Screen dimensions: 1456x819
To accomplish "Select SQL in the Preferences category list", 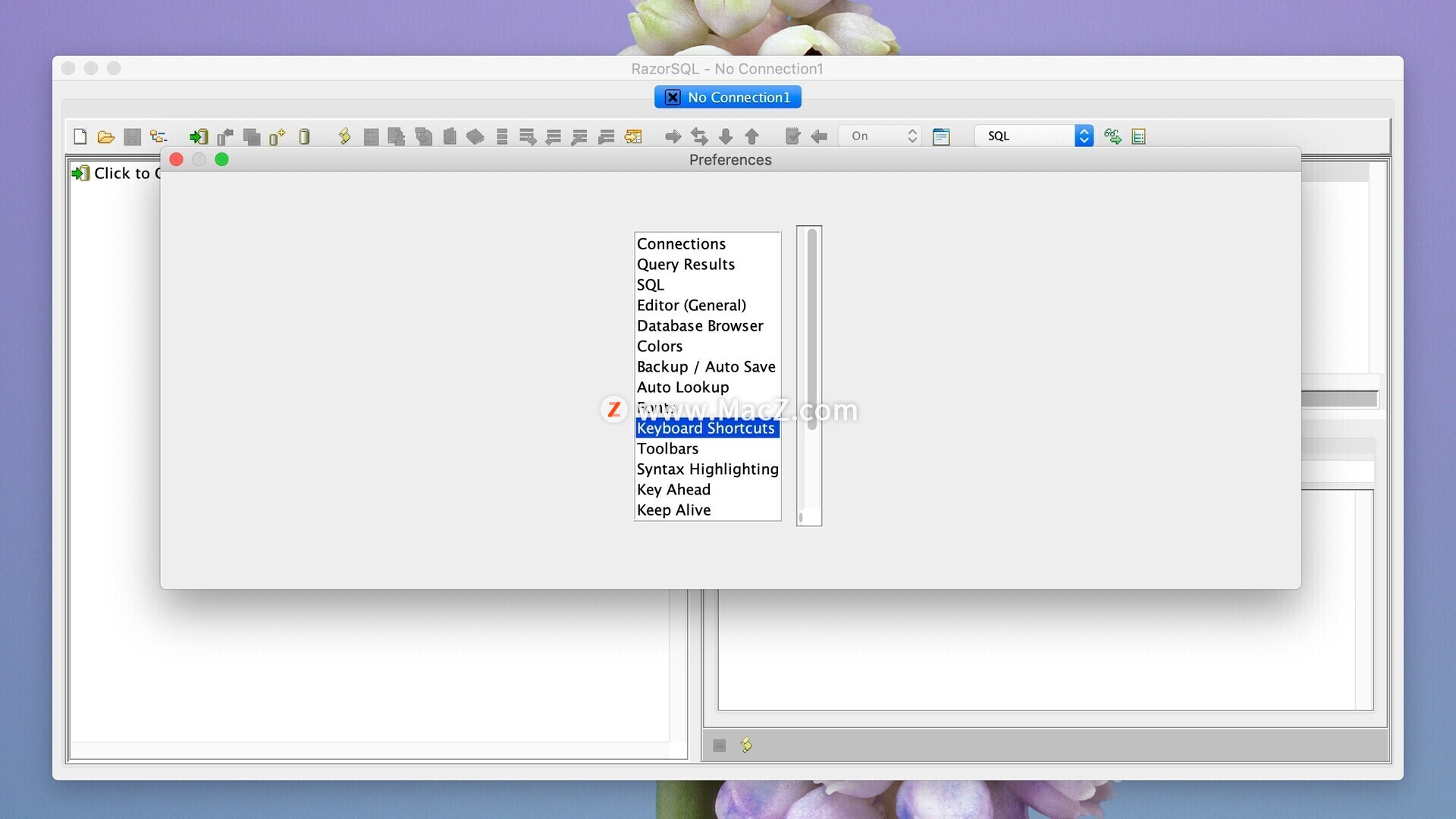I will (x=708, y=285).
